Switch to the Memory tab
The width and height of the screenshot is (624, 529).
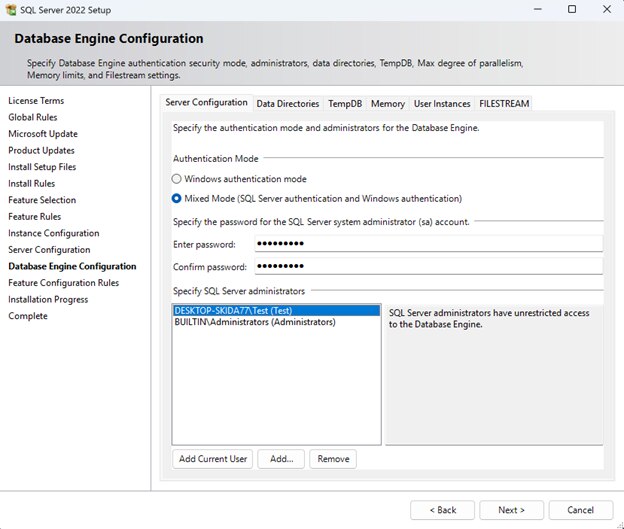point(388,104)
